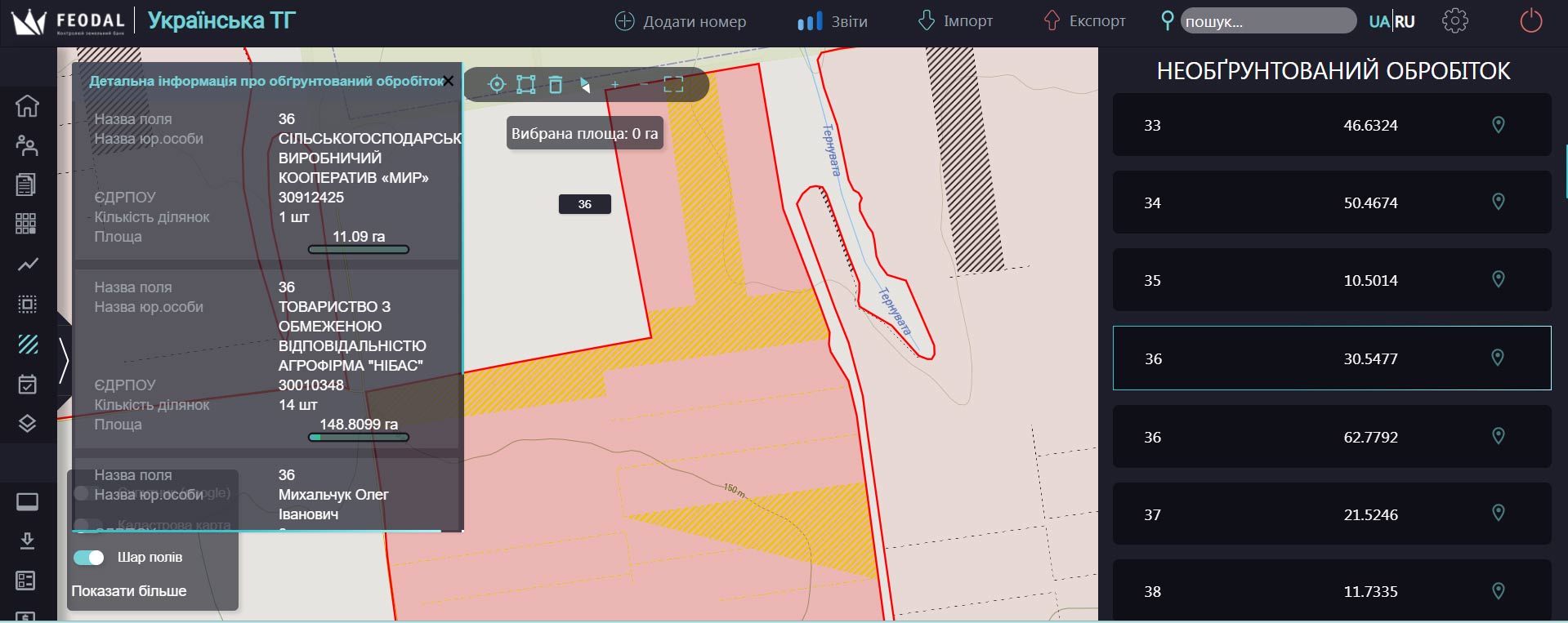The height and width of the screenshot is (623, 1568).
Task: Open the calendar check icon in sidebar
Action: pos(27,384)
